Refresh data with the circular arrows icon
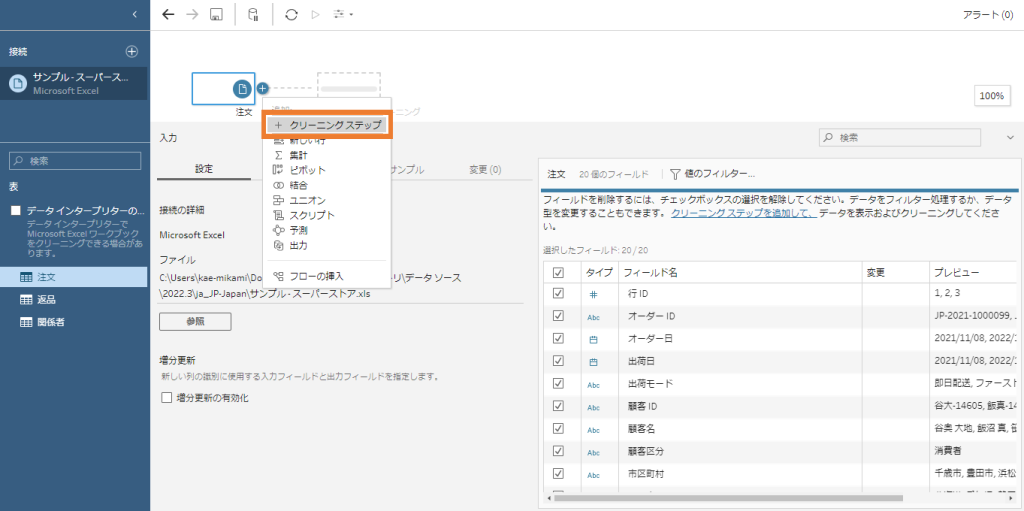Image resolution: width=1024 pixels, height=511 pixels. (x=292, y=14)
